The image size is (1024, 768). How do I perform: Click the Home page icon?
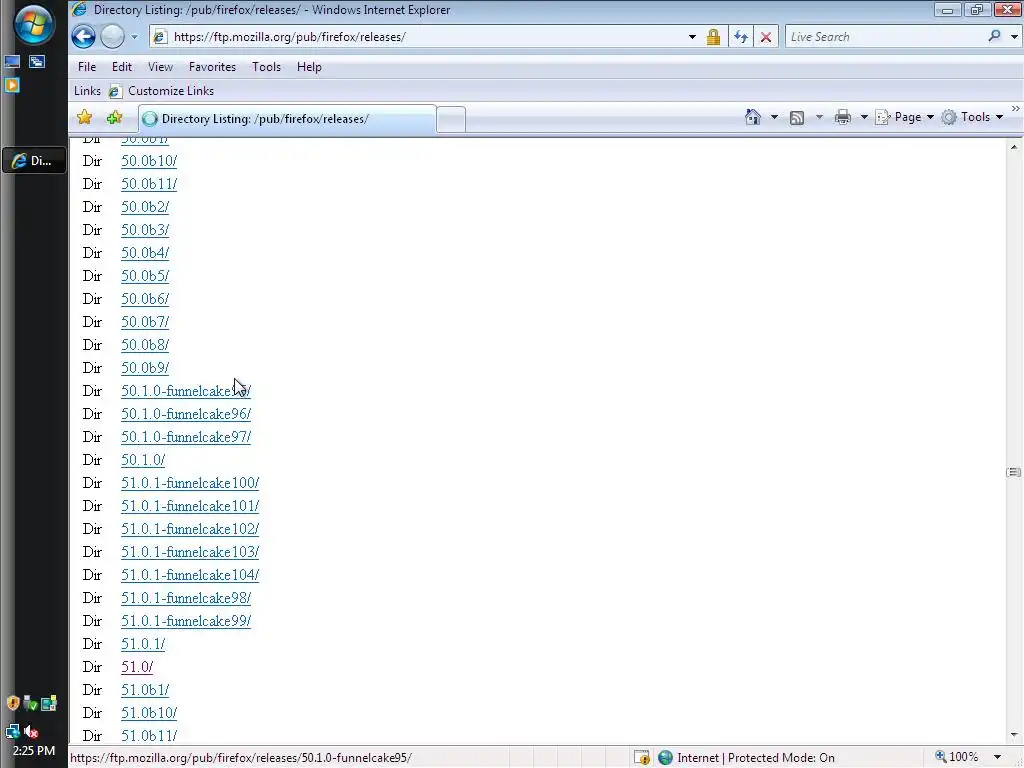pyautogui.click(x=753, y=117)
